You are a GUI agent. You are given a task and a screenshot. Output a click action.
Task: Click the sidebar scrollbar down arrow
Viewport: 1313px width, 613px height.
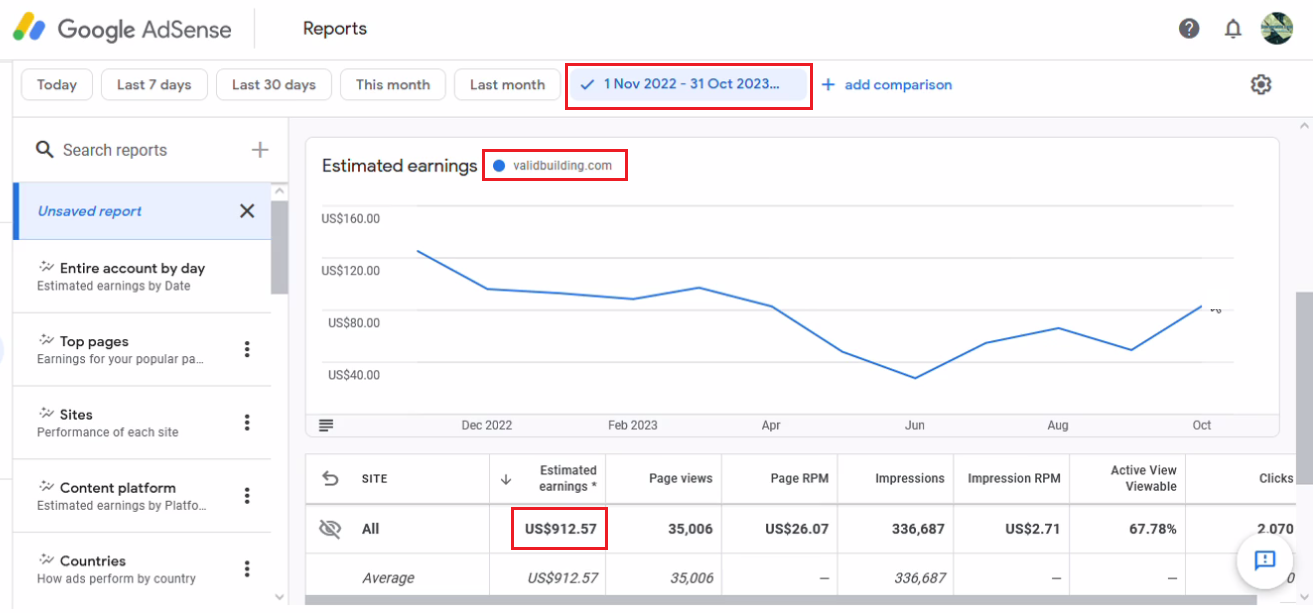[279, 597]
